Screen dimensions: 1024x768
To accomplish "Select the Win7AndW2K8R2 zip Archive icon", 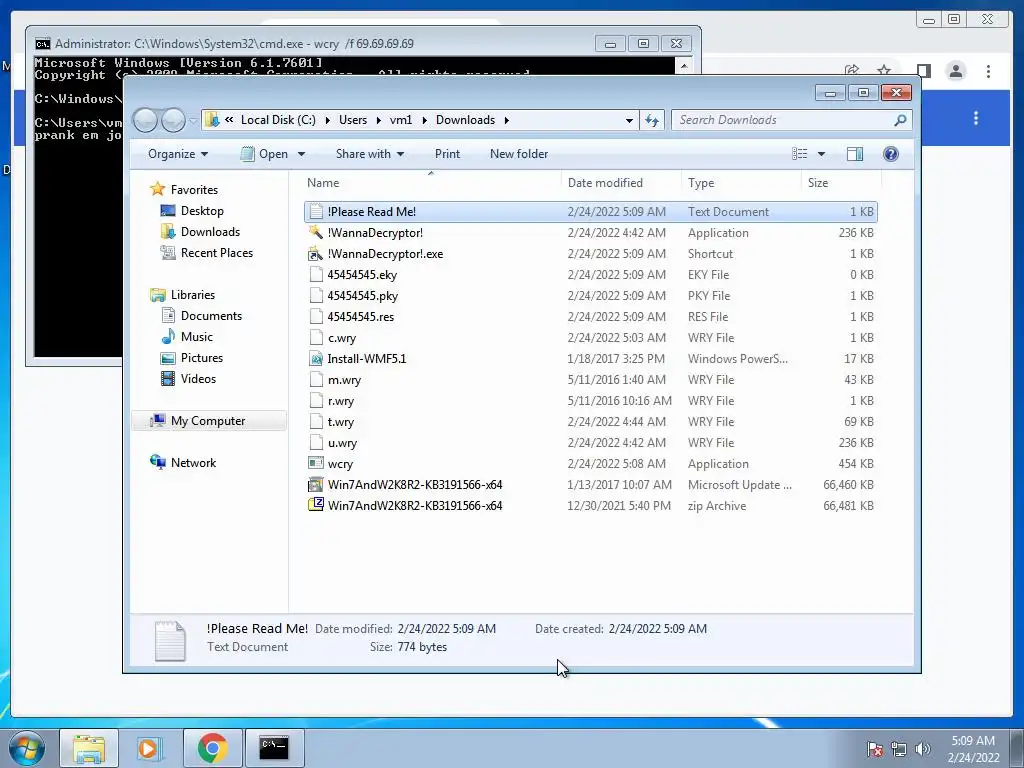I will pos(316,505).
